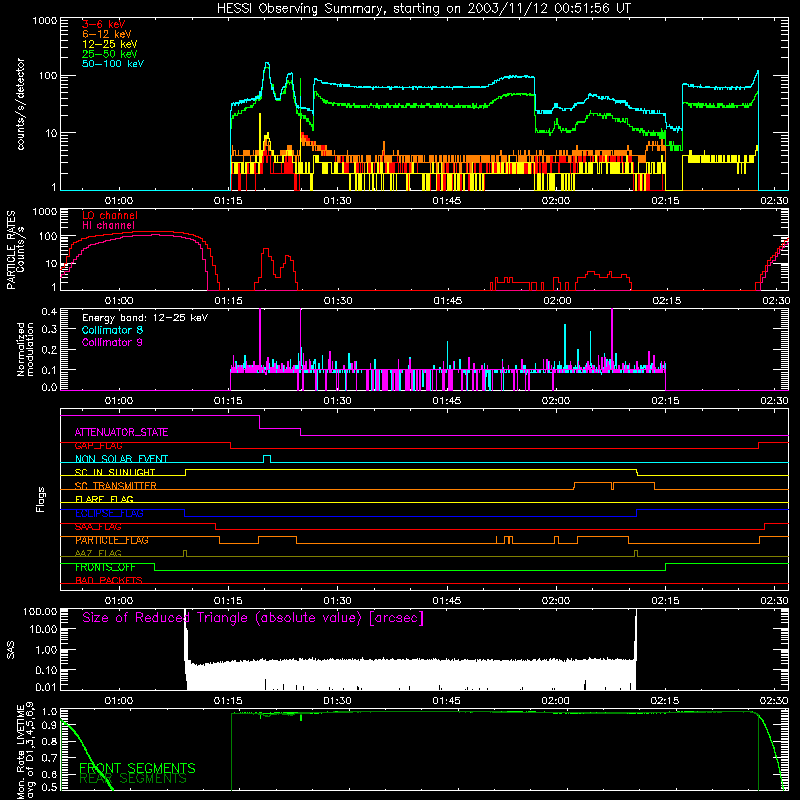Select the "LO channel" legend label
The height and width of the screenshot is (800, 800).
[110, 215]
